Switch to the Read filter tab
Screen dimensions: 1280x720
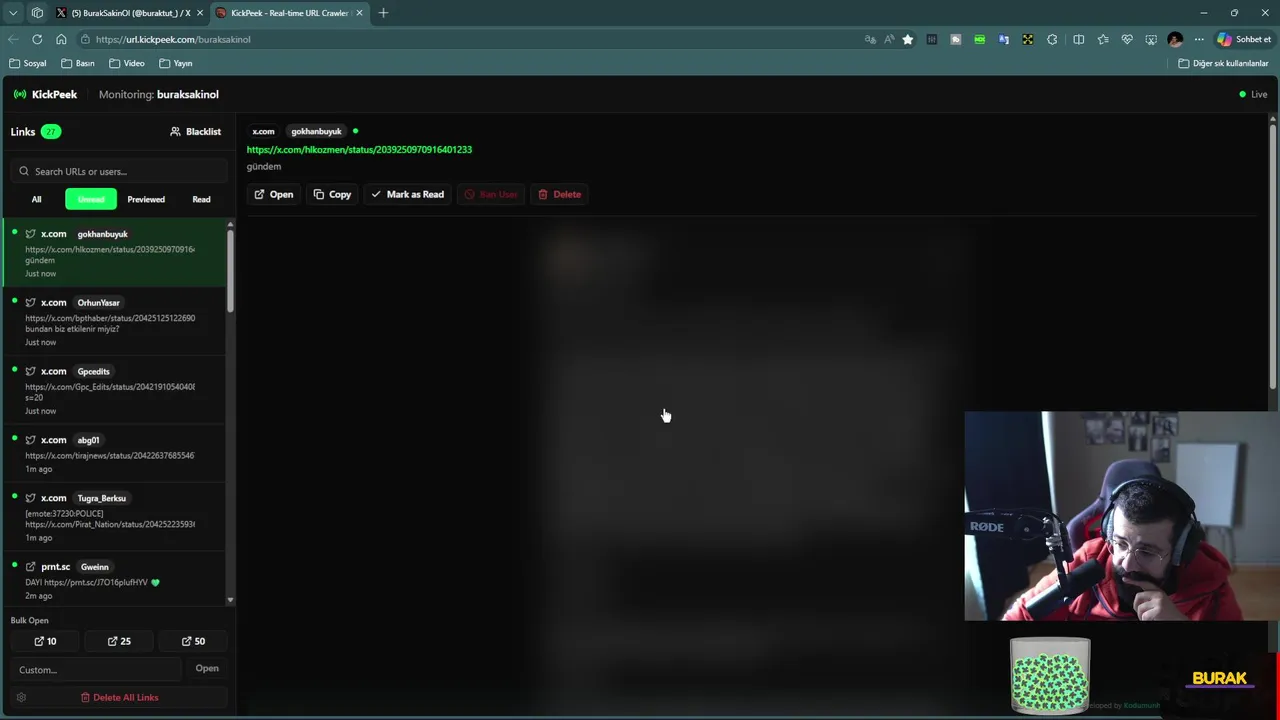point(201,199)
